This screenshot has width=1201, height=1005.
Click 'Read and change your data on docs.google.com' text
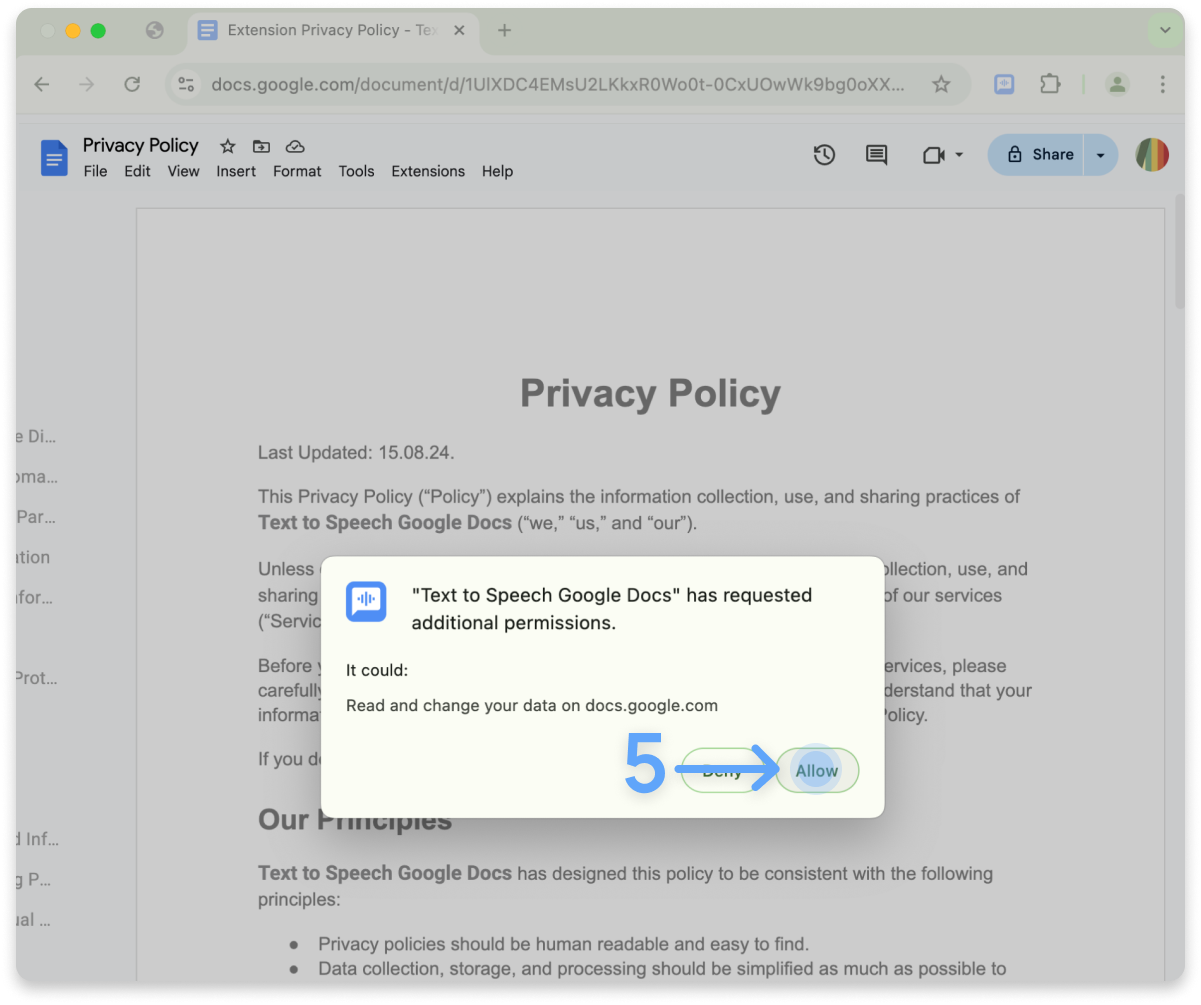click(x=532, y=705)
